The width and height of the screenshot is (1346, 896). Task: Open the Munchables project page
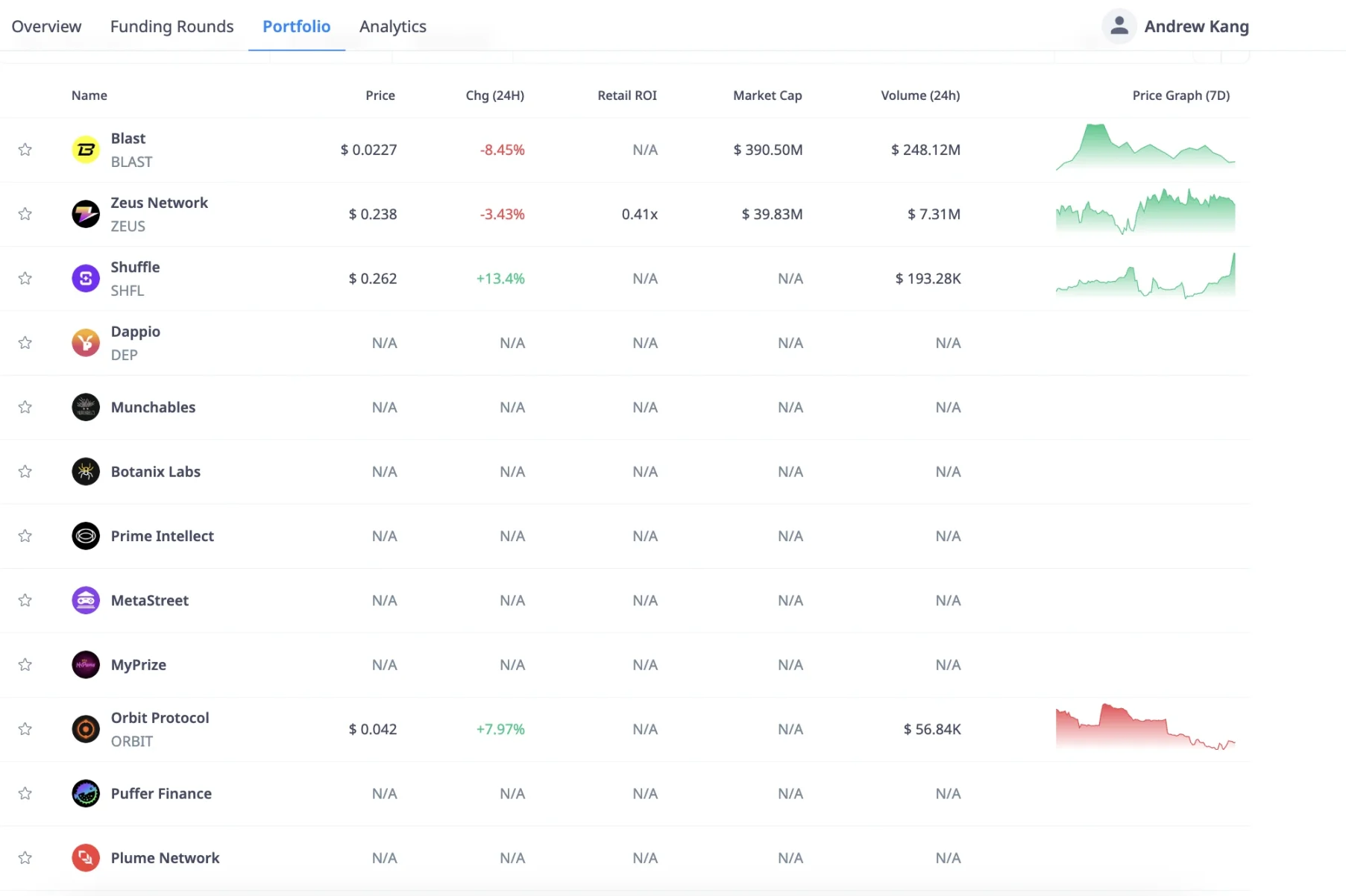(153, 407)
